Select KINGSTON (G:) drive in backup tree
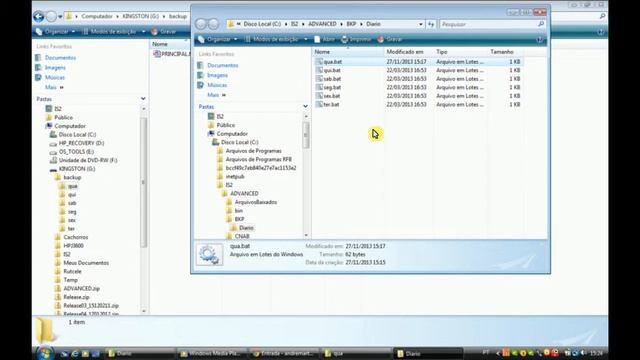Image resolution: width=640 pixels, height=360 pixels. [x=77, y=169]
